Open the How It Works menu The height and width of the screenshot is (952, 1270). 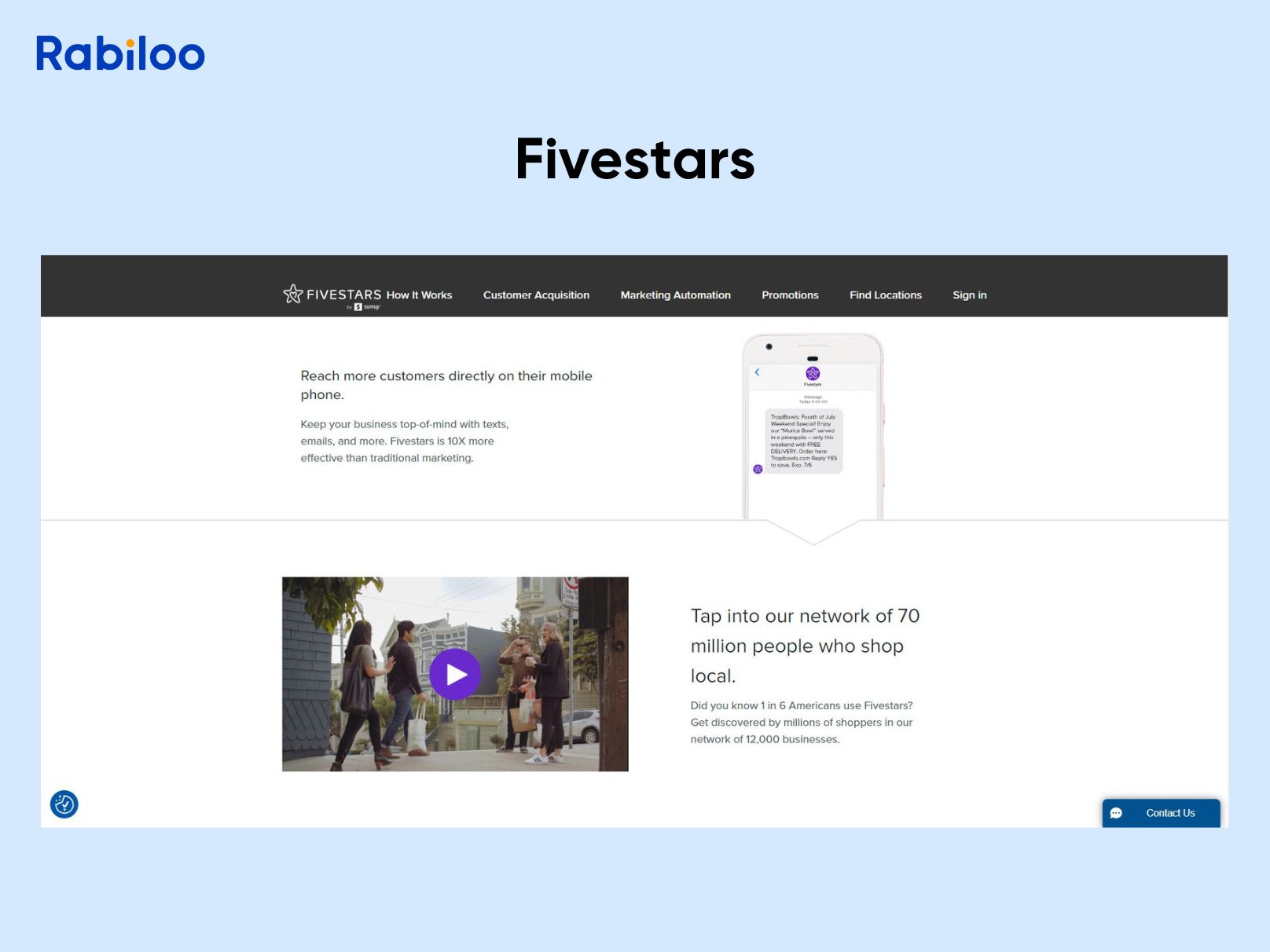pos(419,295)
